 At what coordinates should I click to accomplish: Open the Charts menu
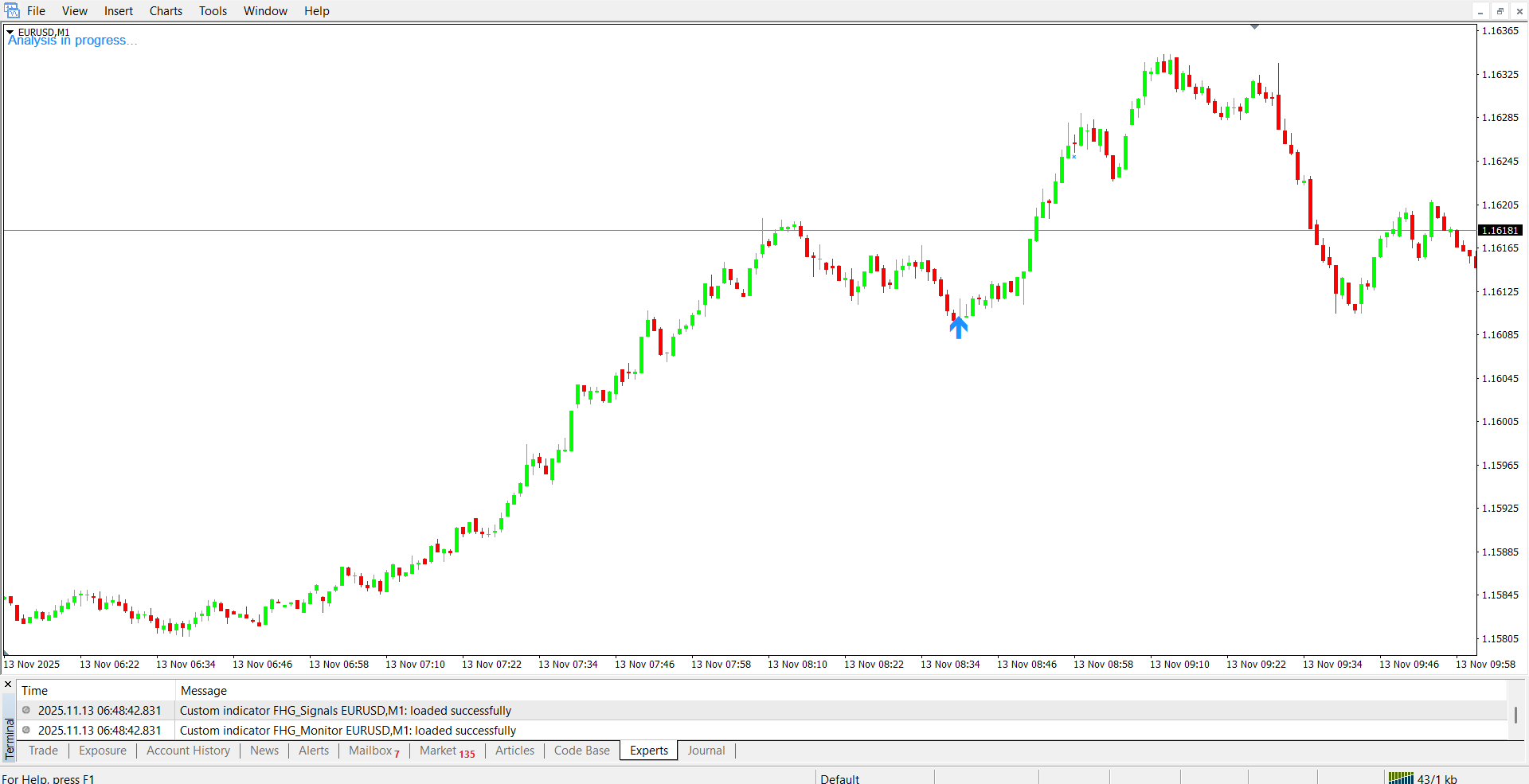pos(166,11)
